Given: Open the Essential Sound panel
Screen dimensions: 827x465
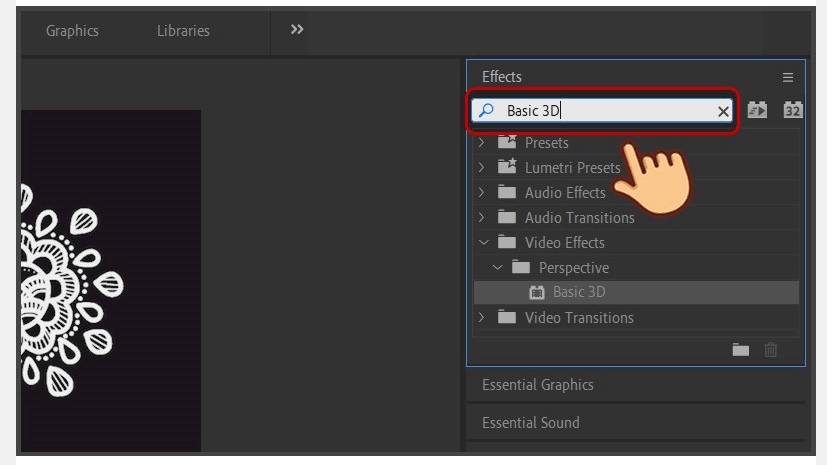Looking at the screenshot, I should 531,423.
